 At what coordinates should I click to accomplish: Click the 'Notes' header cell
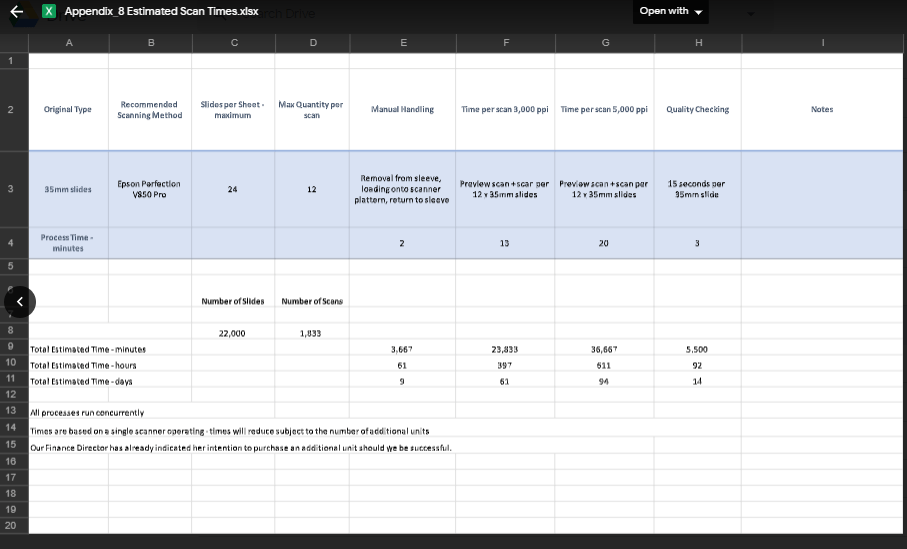click(822, 109)
